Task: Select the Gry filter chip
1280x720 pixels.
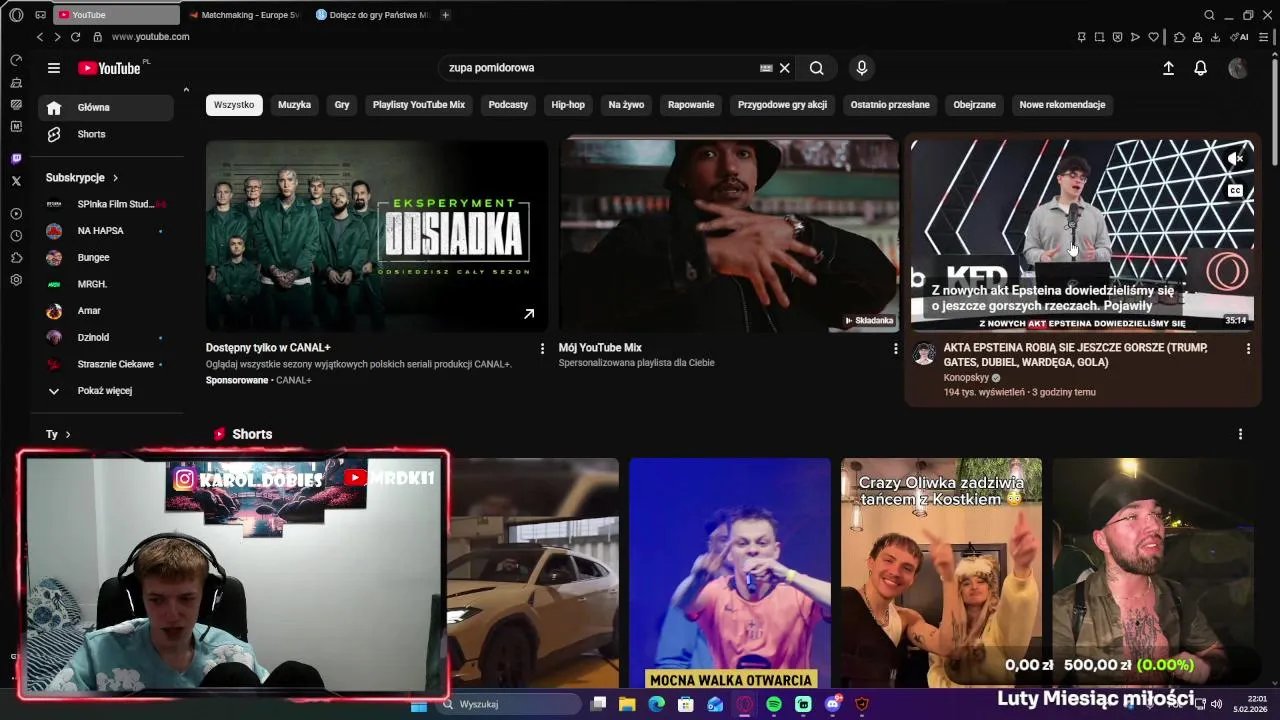Action: pyautogui.click(x=342, y=105)
